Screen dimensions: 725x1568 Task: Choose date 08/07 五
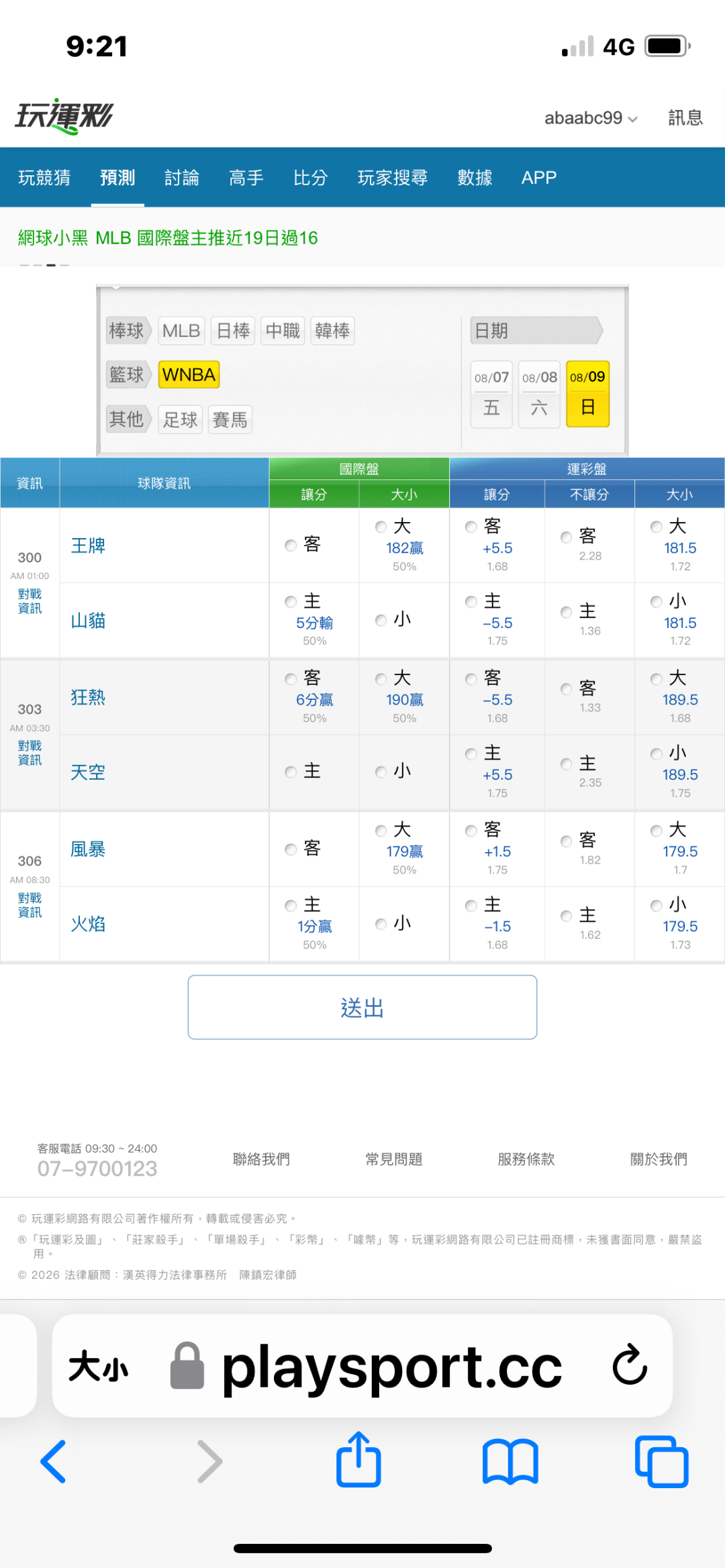491,394
